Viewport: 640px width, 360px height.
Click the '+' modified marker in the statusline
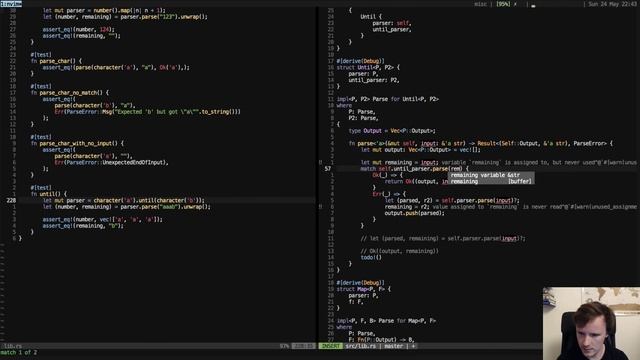413,346
